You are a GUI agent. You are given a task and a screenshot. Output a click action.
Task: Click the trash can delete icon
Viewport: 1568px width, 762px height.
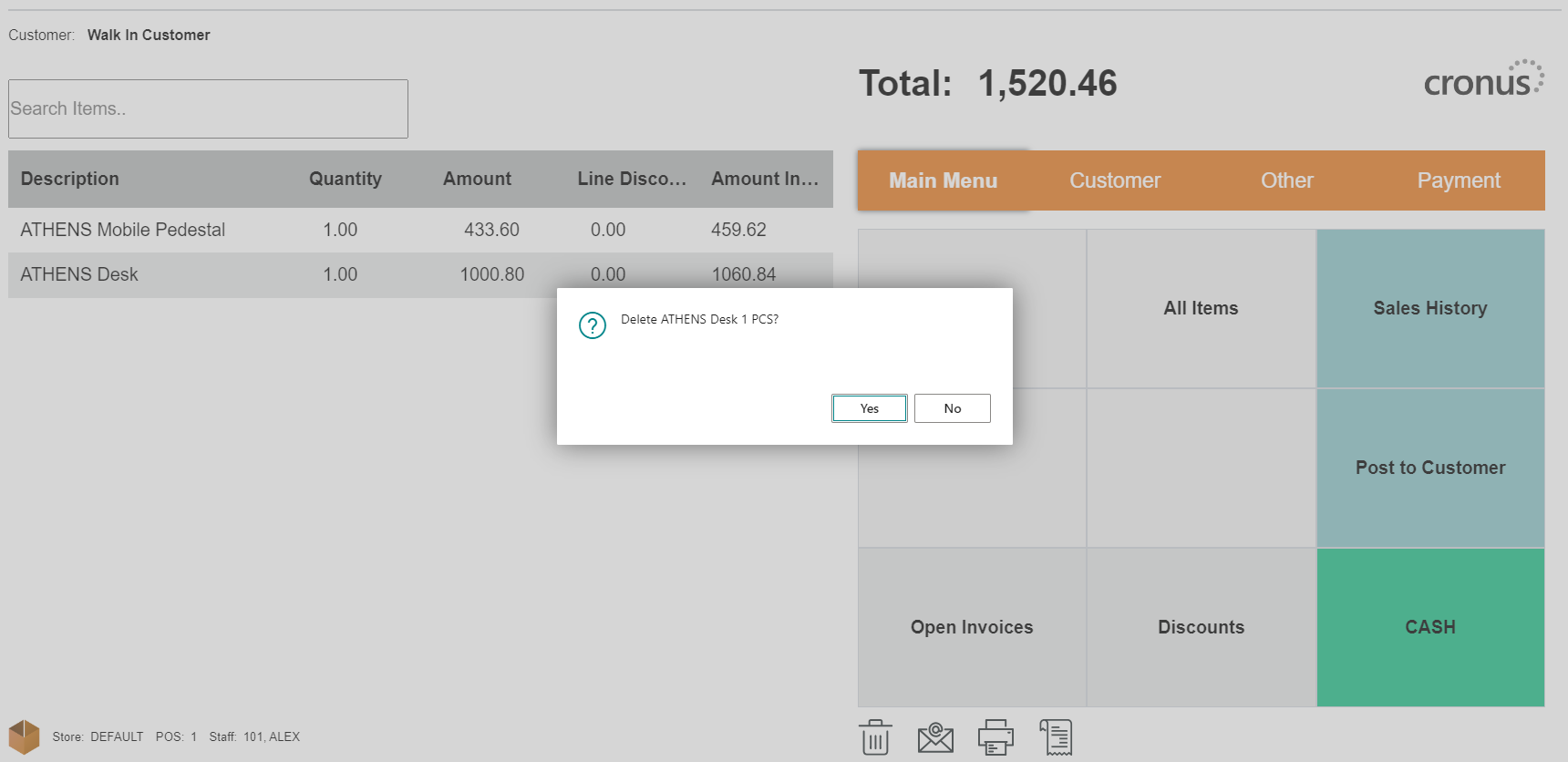point(875,737)
